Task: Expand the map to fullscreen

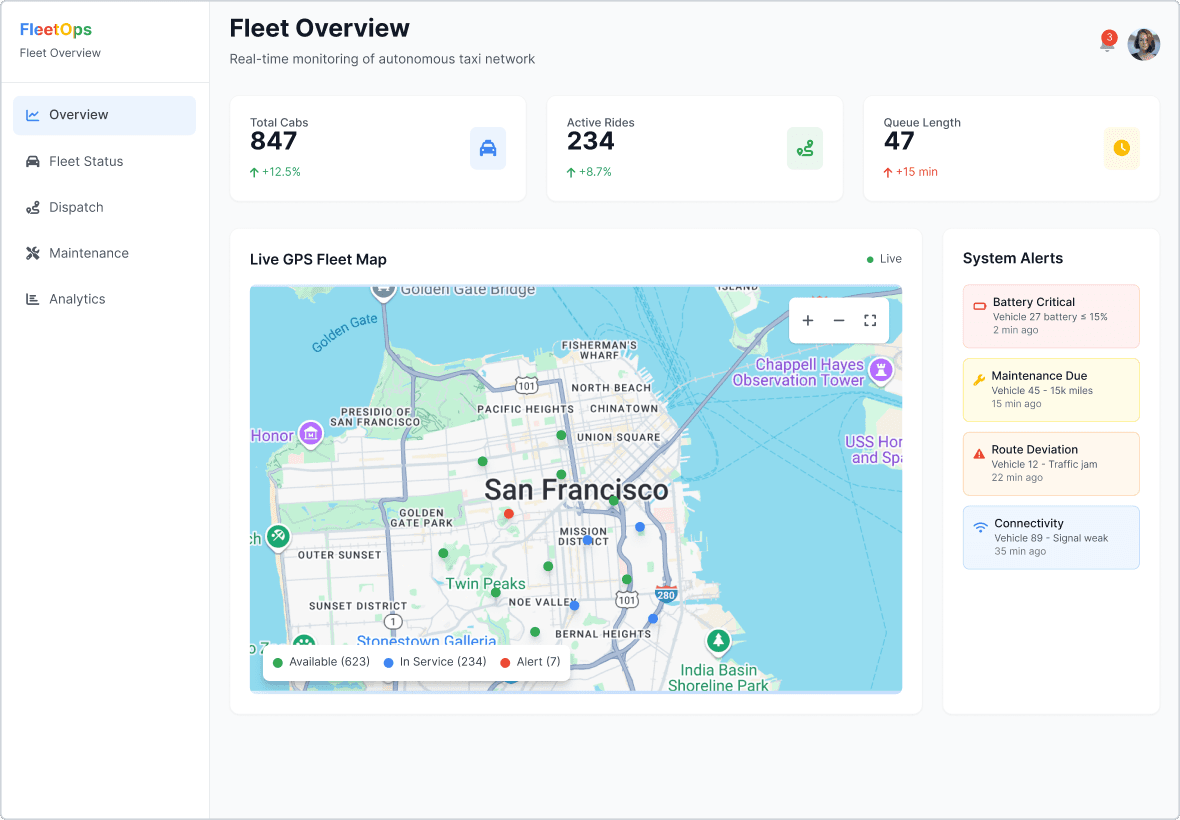Action: (870, 320)
